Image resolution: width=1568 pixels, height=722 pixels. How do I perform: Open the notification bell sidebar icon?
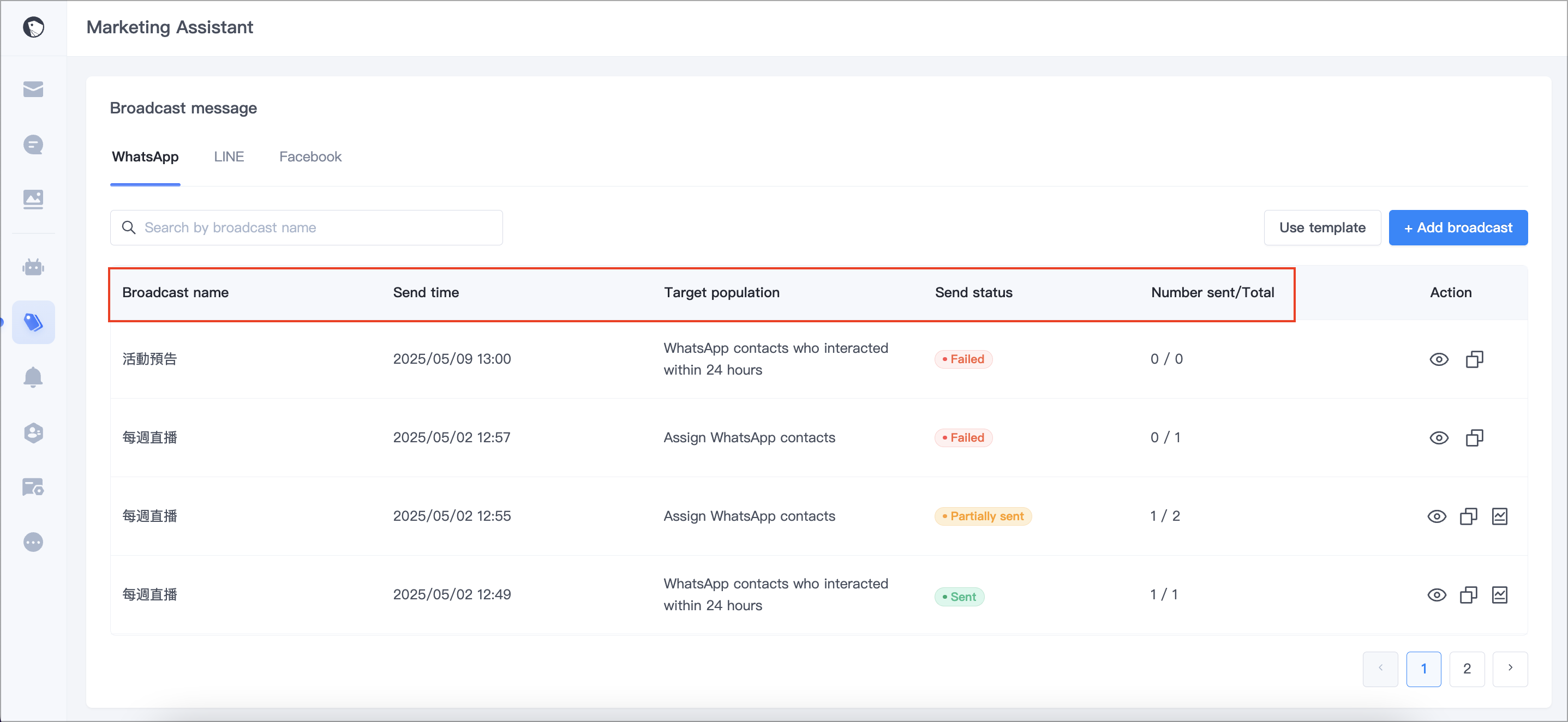pos(33,377)
